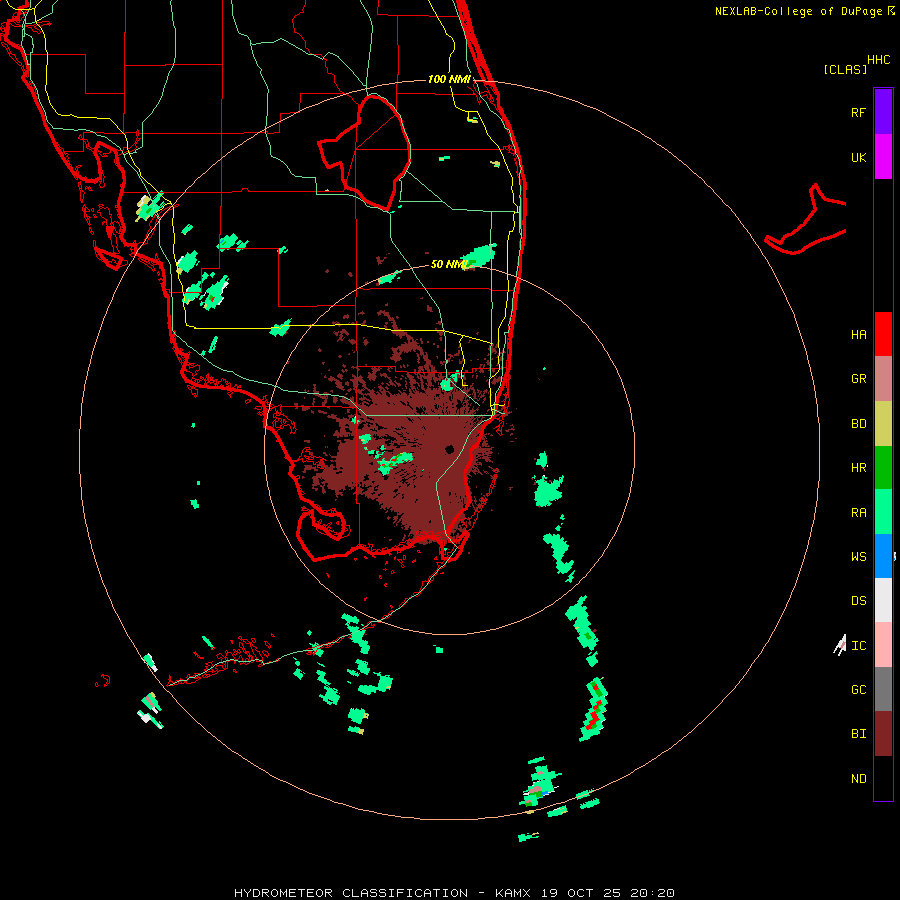Click the Lake Okeechobee outline

pos(364,153)
